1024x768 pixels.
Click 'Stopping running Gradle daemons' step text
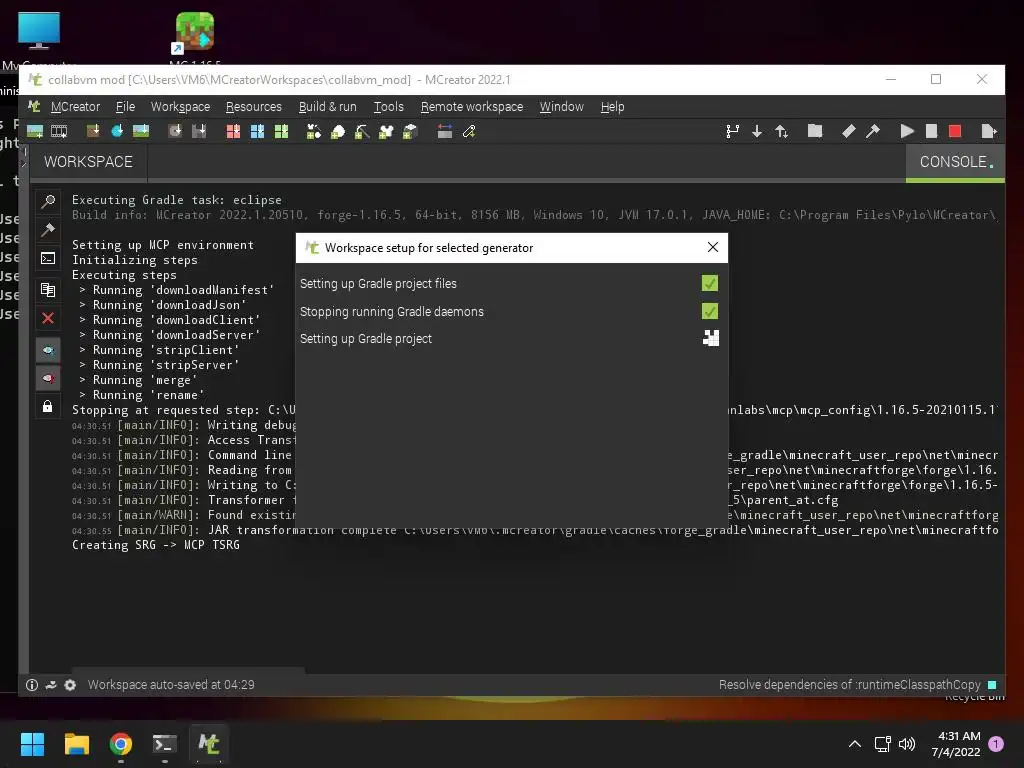click(392, 312)
